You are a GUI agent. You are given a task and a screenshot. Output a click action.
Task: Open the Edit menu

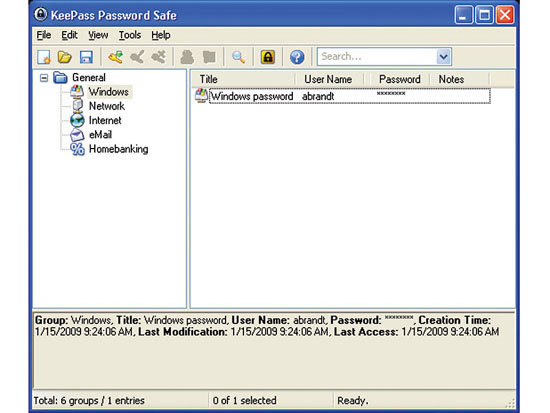pos(69,35)
